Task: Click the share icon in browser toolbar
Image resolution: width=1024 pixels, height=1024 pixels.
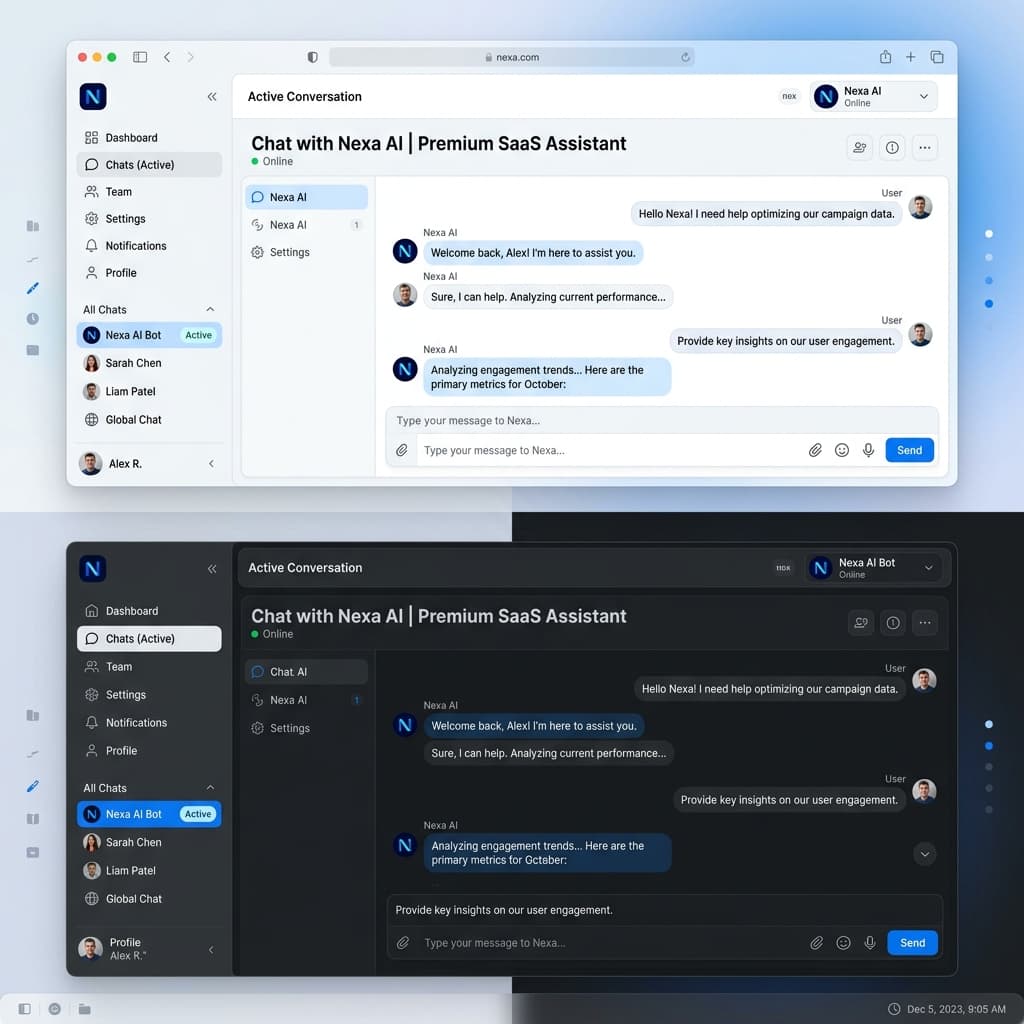Action: point(885,57)
